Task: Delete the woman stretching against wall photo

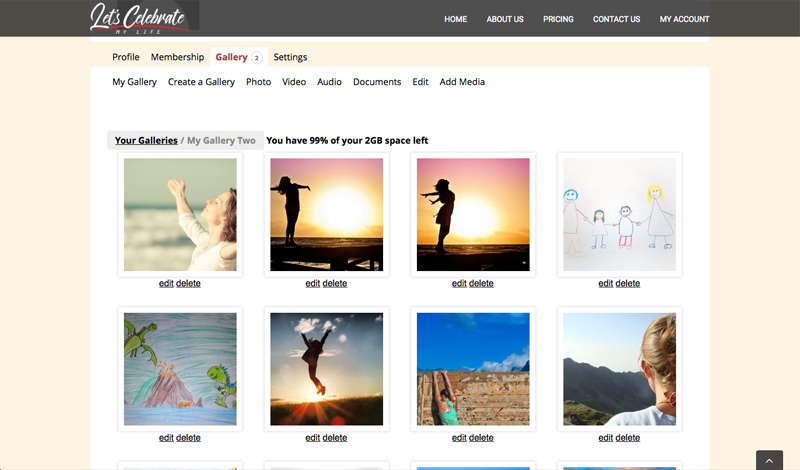Action: pos(481,438)
